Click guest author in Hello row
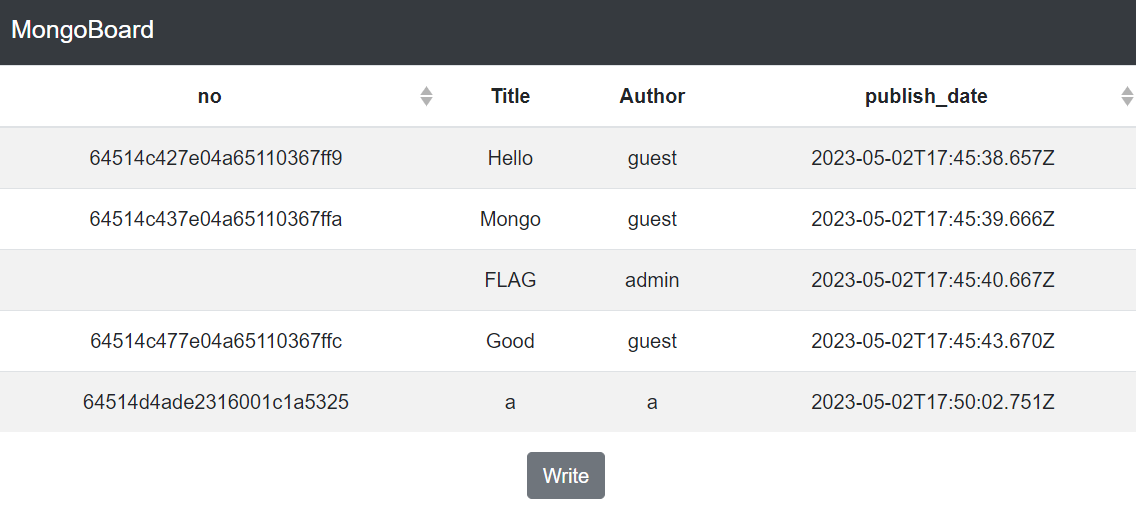The width and height of the screenshot is (1136, 520). 652,158
